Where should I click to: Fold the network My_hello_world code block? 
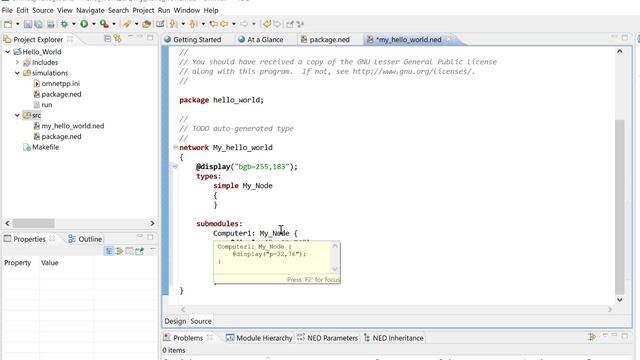(175, 147)
